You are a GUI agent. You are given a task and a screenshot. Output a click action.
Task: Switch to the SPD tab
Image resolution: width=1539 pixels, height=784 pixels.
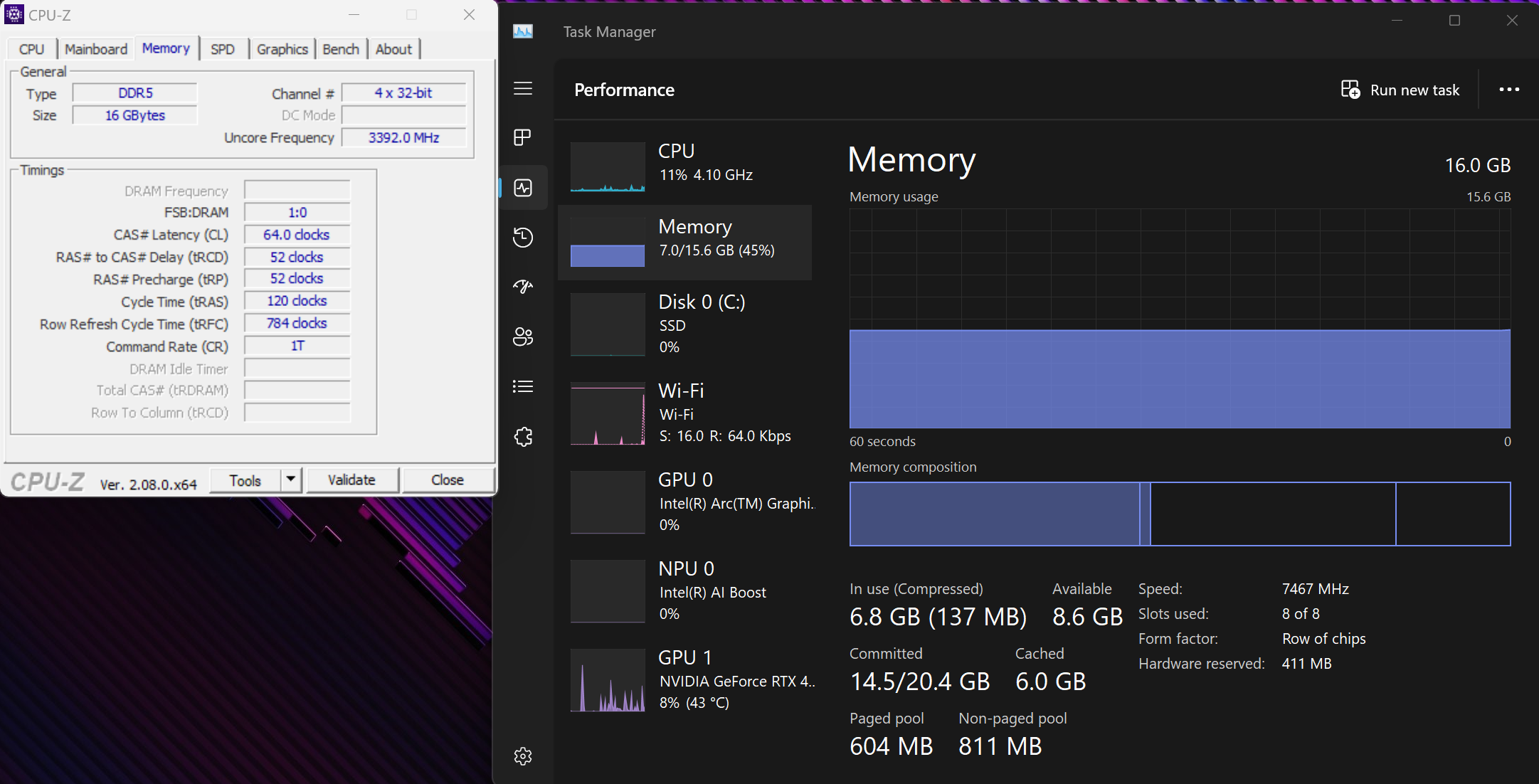click(x=223, y=49)
